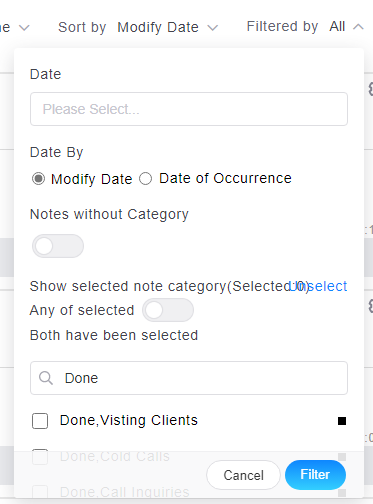Click the Unselect link
This screenshot has width=373, height=504.
coord(318,286)
